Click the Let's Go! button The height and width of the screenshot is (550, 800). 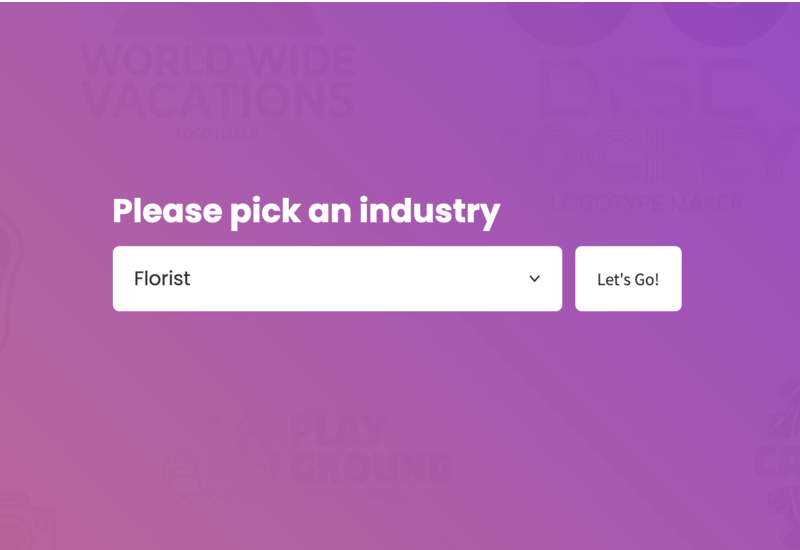628,279
